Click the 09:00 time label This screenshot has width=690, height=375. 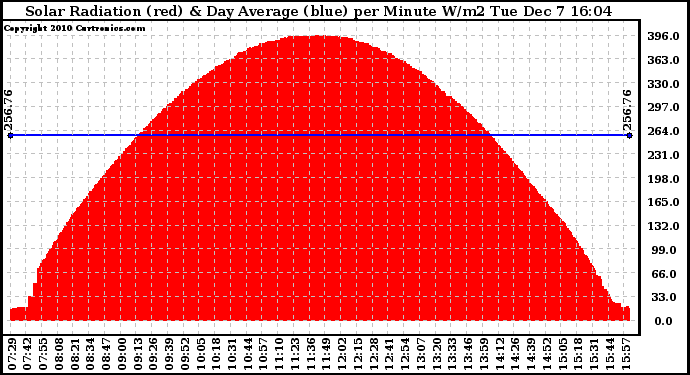point(122,354)
